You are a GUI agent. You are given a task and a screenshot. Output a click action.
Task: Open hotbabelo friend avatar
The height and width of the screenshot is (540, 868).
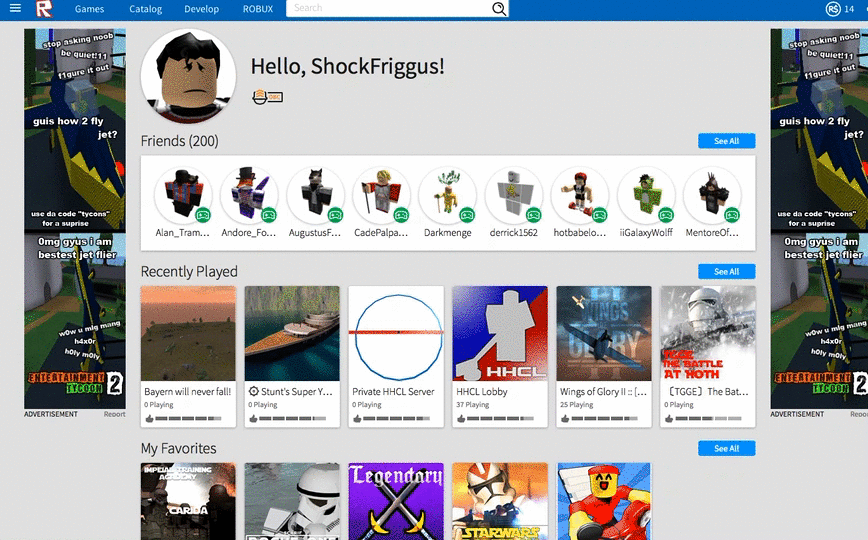[580, 195]
